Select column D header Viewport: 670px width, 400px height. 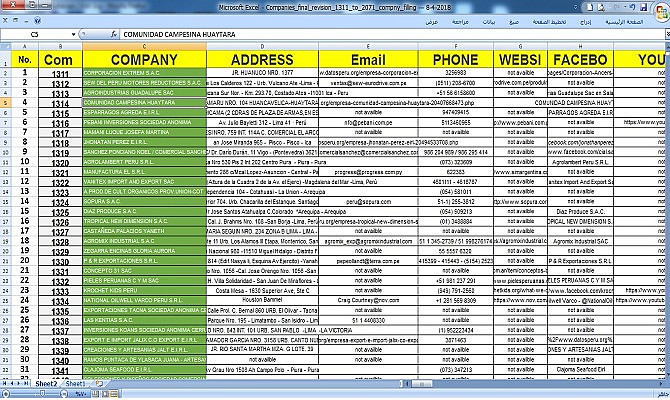pyautogui.click(x=262, y=46)
